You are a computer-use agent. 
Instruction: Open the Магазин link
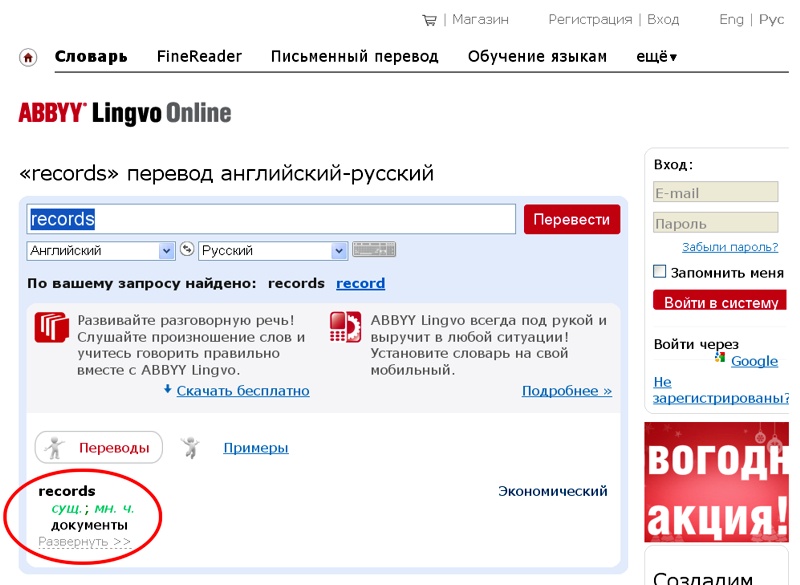tap(480, 19)
